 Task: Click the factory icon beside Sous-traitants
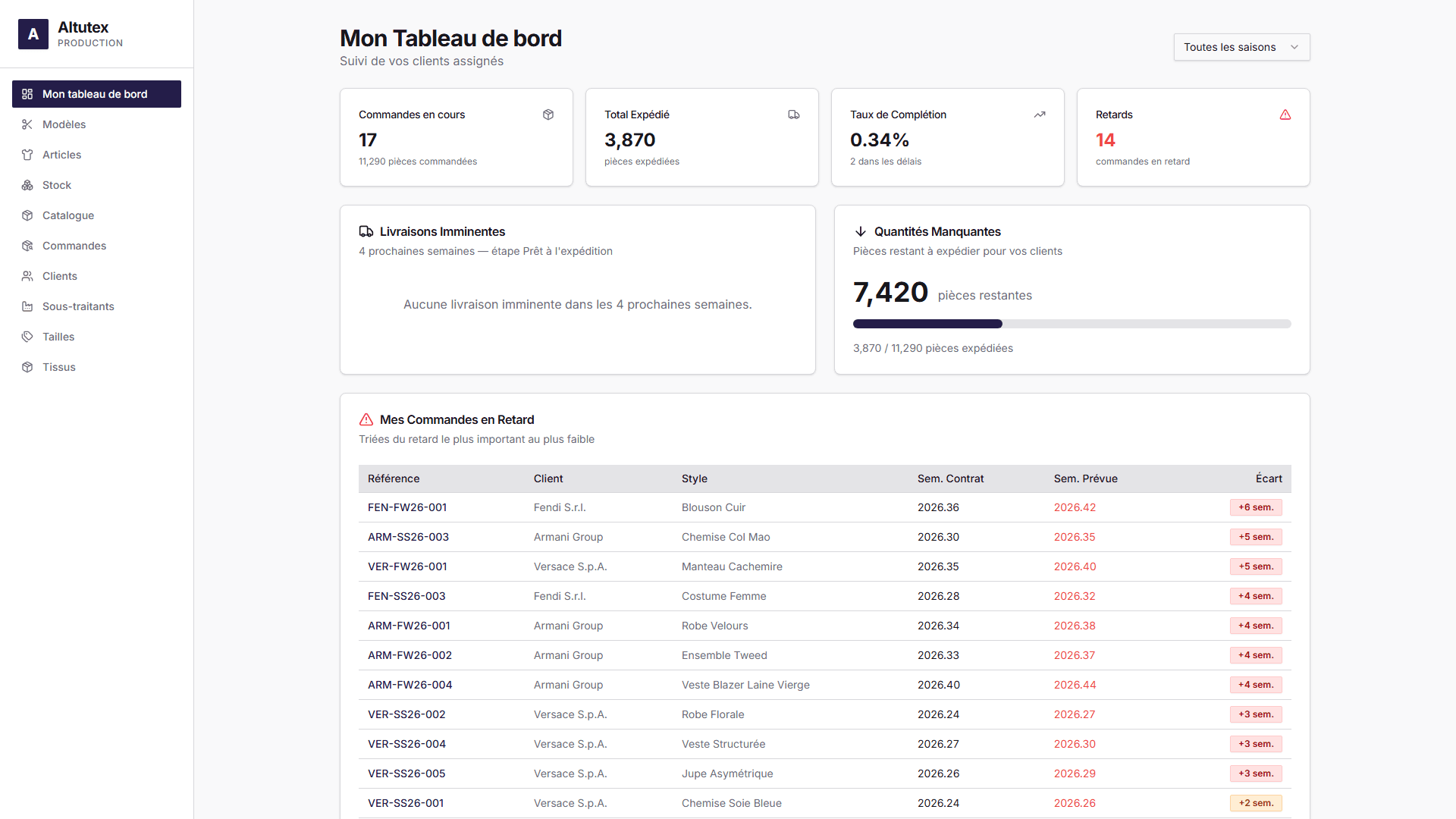point(27,306)
